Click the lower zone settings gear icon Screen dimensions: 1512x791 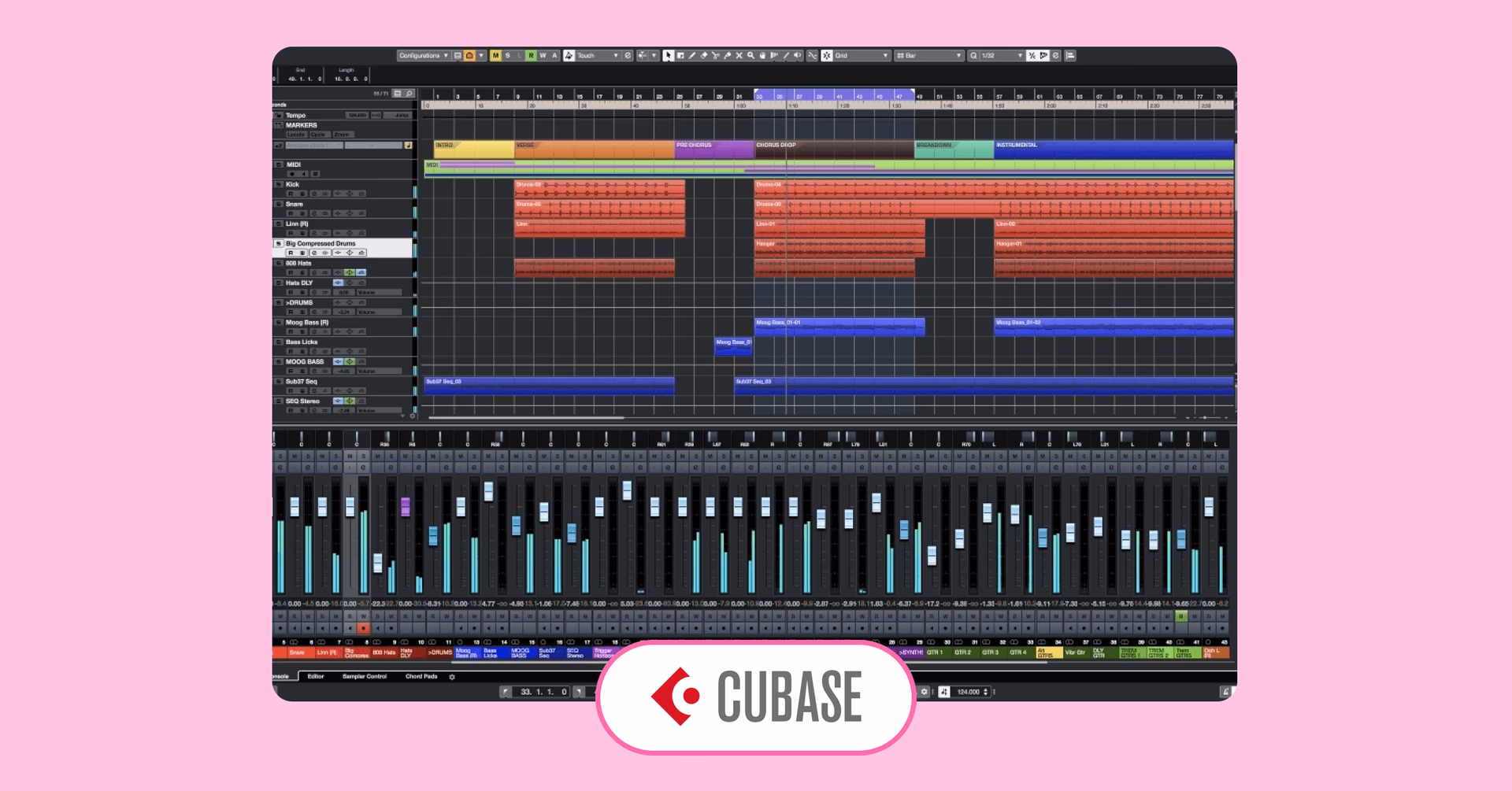(x=452, y=677)
